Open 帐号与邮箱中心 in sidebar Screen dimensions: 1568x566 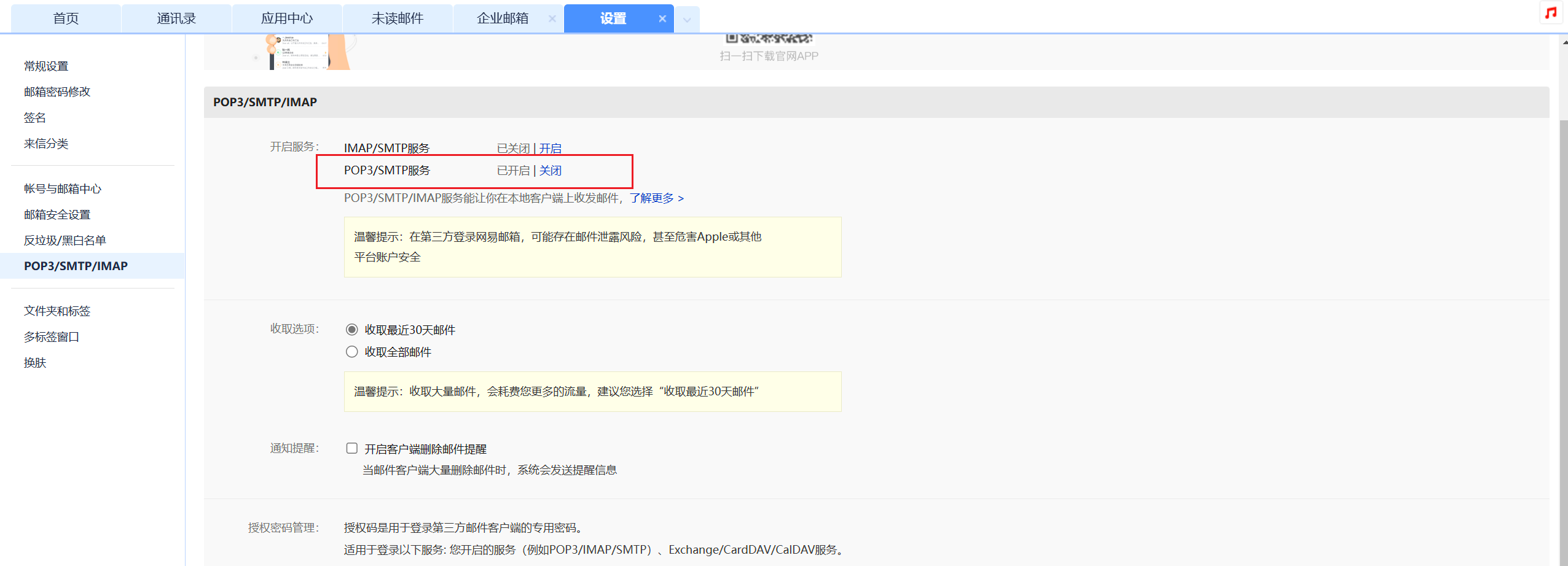pos(63,188)
